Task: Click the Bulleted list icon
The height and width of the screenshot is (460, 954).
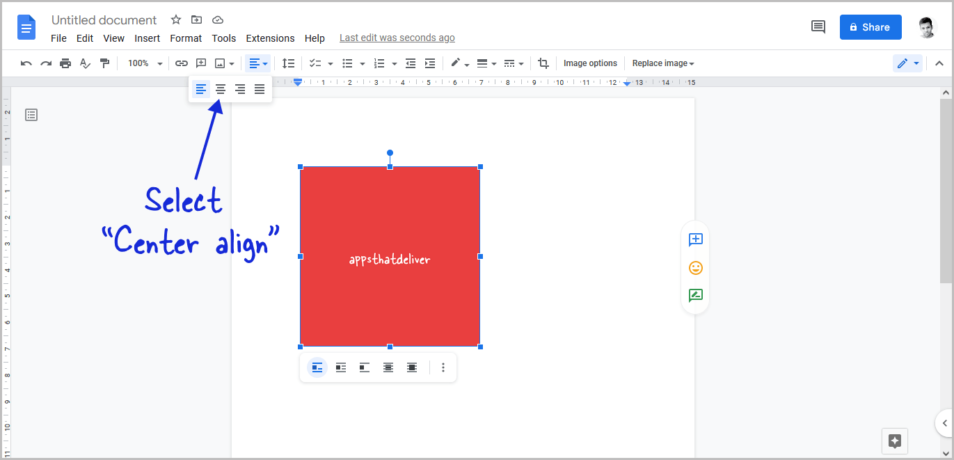Action: coord(347,63)
